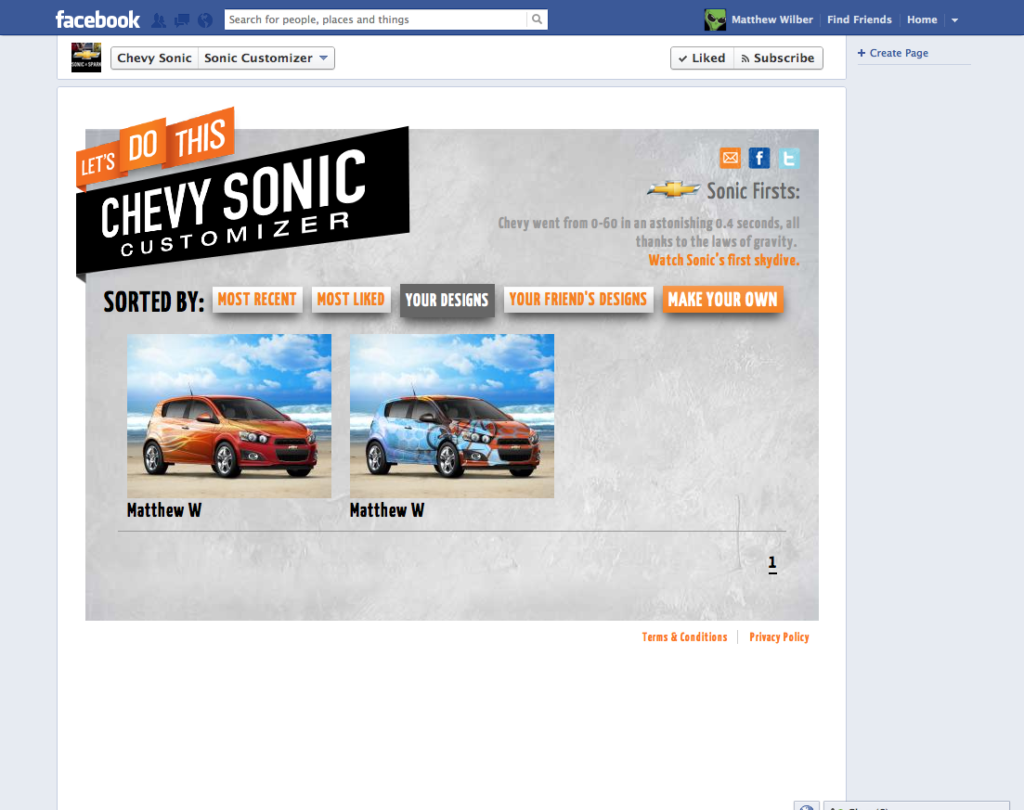Open the notifications globe icon
This screenshot has height=810, width=1024.
pos(205,20)
